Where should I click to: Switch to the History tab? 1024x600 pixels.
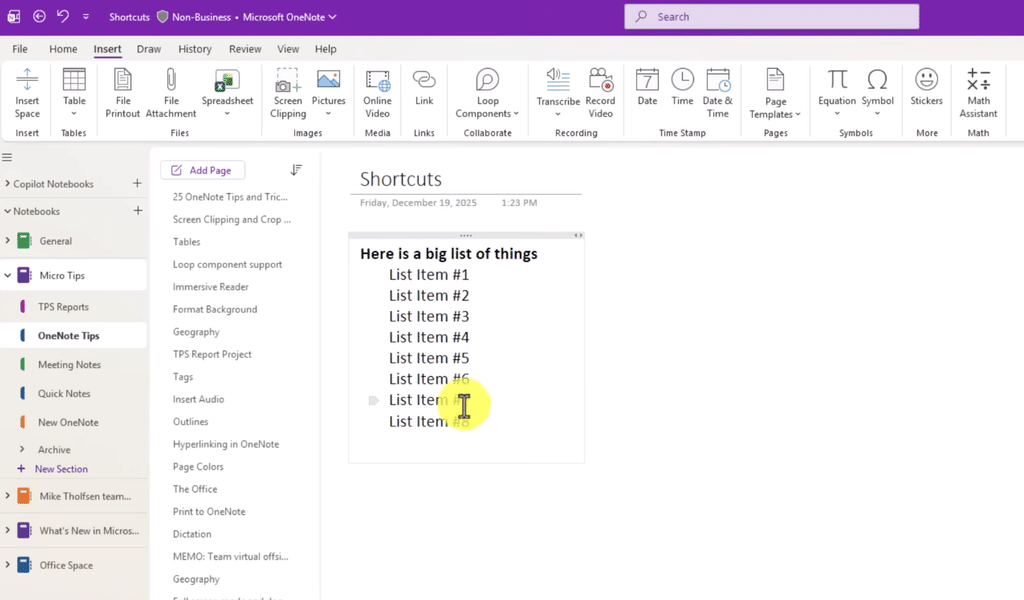click(195, 49)
